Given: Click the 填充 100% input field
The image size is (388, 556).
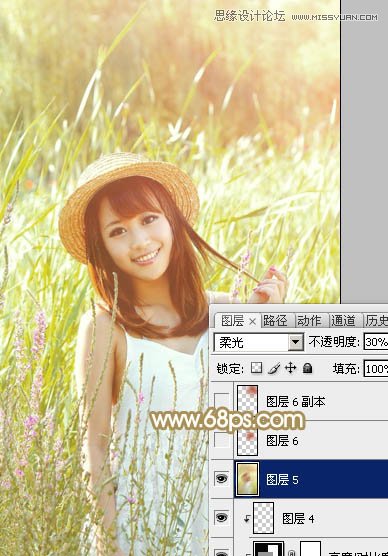Looking at the screenshot, I should [376, 369].
